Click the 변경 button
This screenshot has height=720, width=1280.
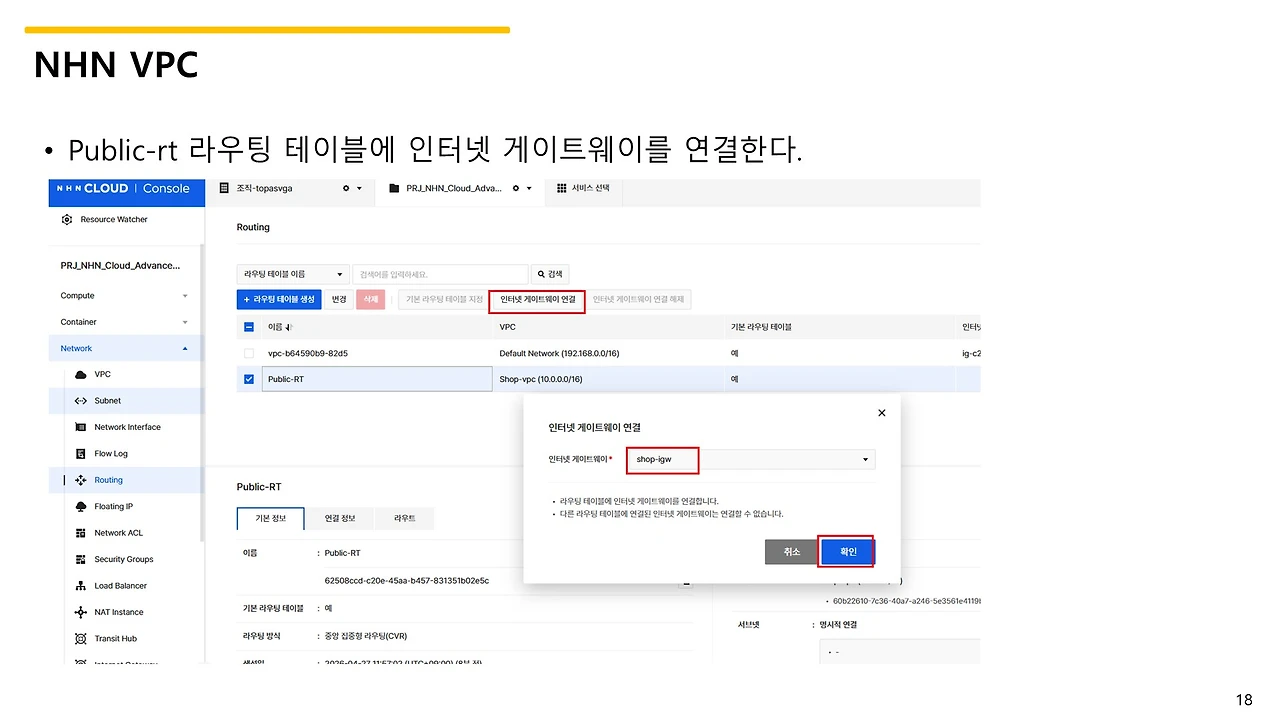coord(339,299)
